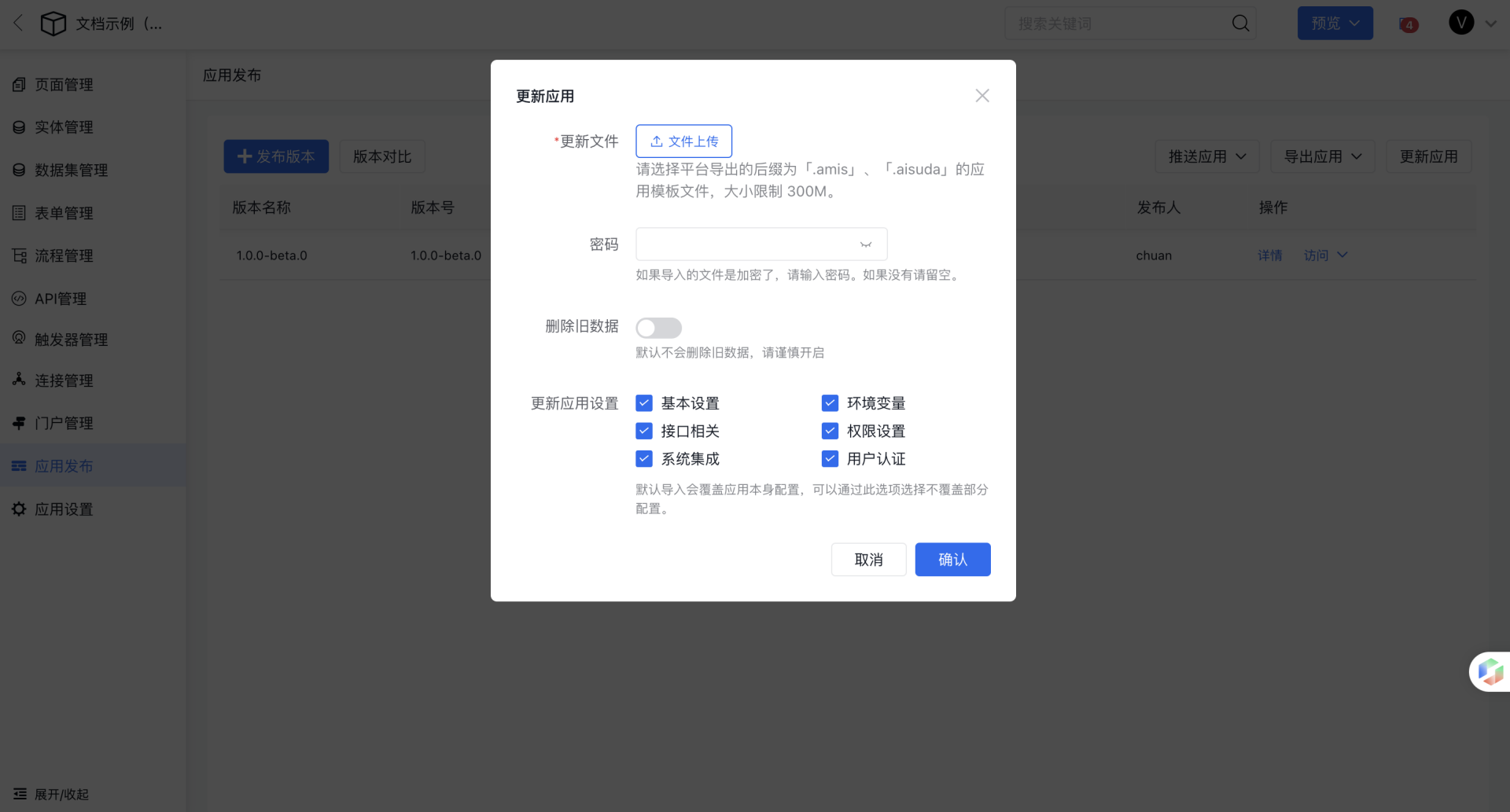Expand the 推送应用 dropdown
This screenshot has width=1510, height=812.
click(x=1206, y=156)
